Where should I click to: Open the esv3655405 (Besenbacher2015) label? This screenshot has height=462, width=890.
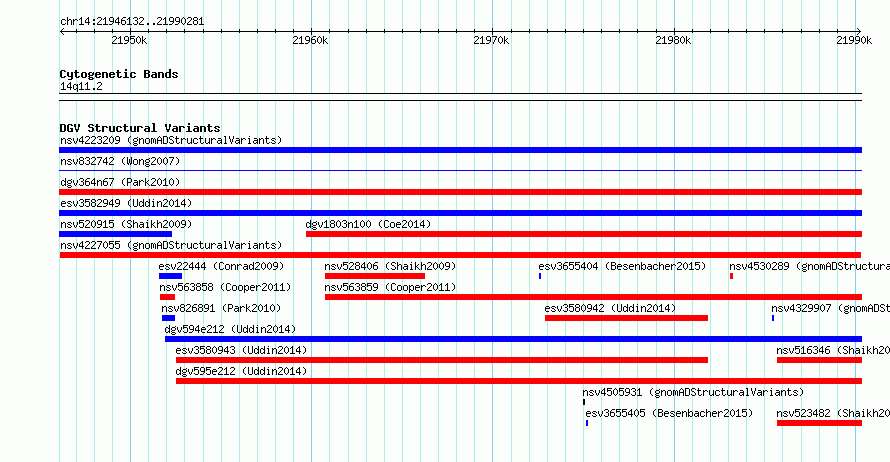point(669,413)
